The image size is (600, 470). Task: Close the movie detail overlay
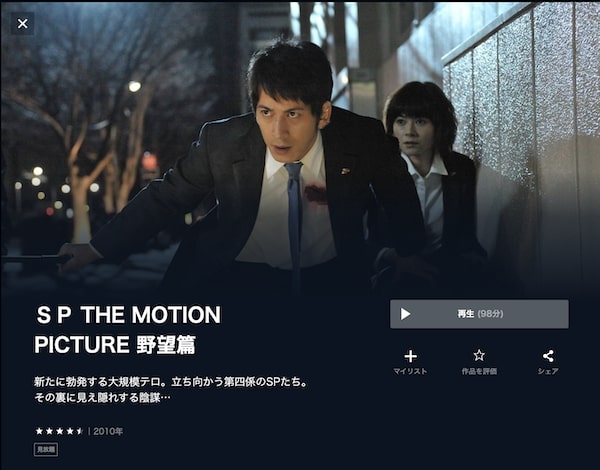coord(23,24)
